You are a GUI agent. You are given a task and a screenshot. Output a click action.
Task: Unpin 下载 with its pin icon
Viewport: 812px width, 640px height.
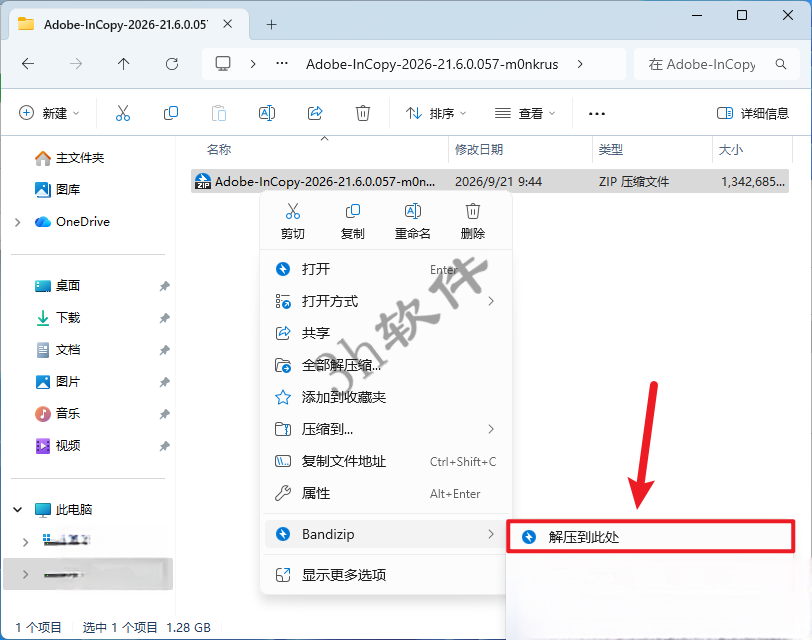[x=164, y=318]
